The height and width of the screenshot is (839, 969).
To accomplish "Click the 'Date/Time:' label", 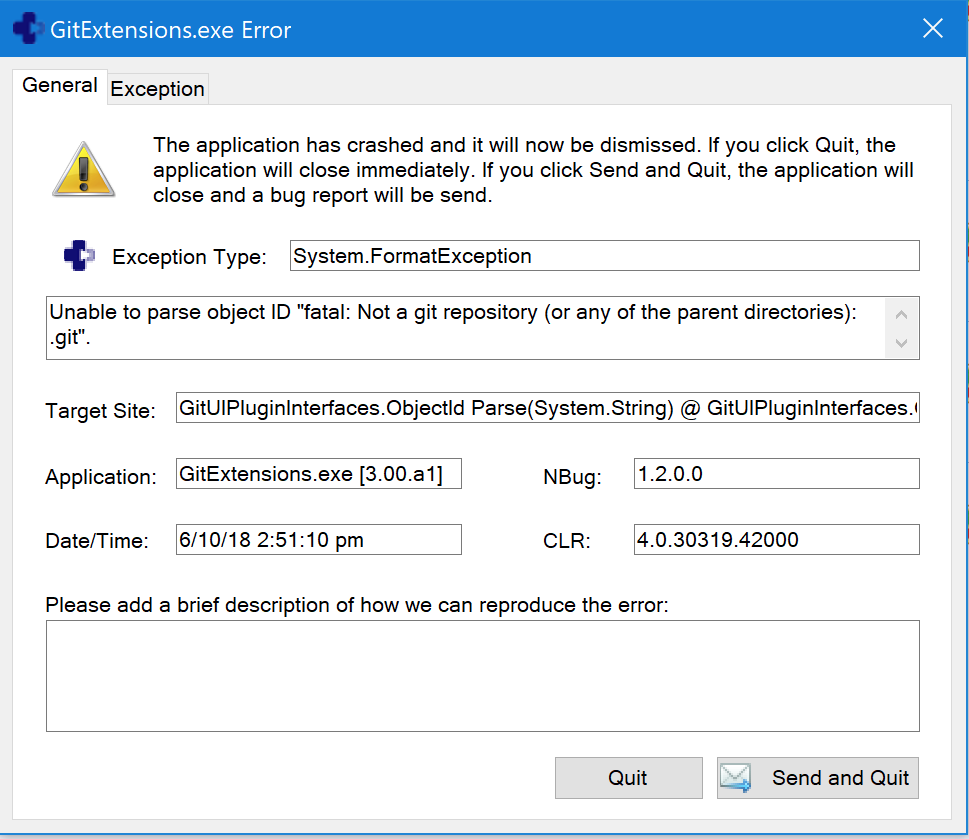I will (97, 541).
